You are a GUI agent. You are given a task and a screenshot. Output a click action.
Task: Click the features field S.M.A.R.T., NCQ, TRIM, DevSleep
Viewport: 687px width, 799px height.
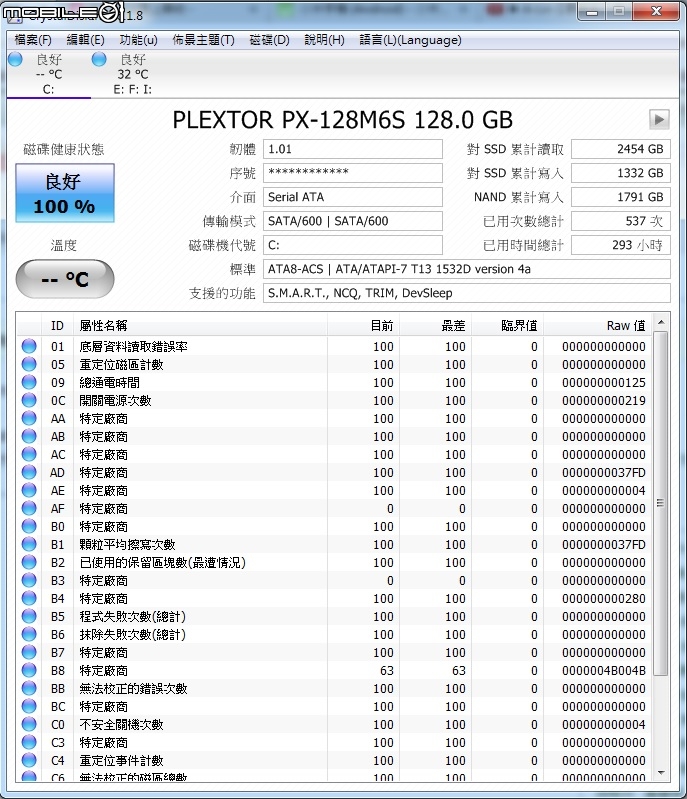[466, 293]
